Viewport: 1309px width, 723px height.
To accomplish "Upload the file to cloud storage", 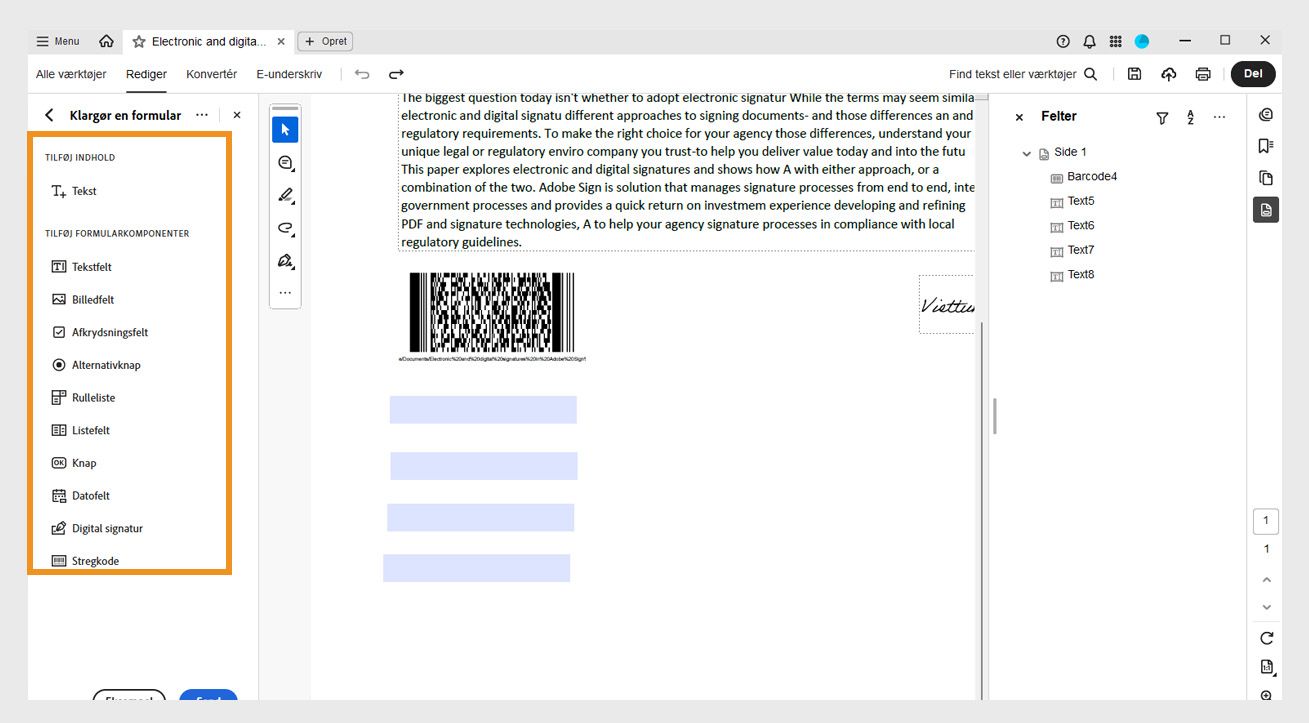I will click(x=1168, y=74).
